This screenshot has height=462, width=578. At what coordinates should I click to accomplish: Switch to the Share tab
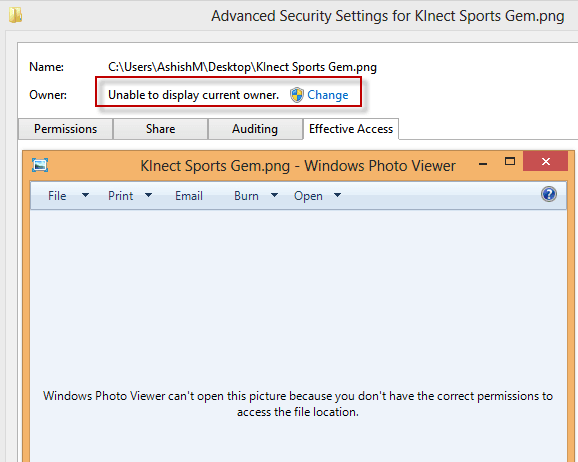coord(160,129)
